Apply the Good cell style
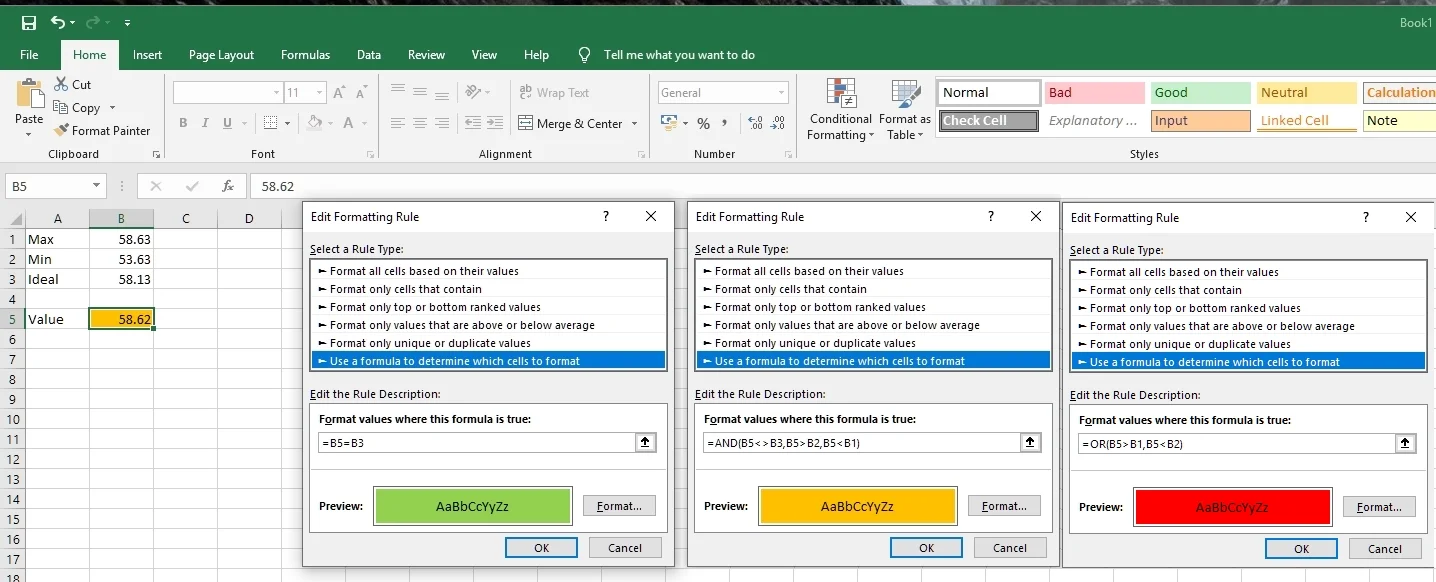This screenshot has width=1436, height=582. [1200, 93]
